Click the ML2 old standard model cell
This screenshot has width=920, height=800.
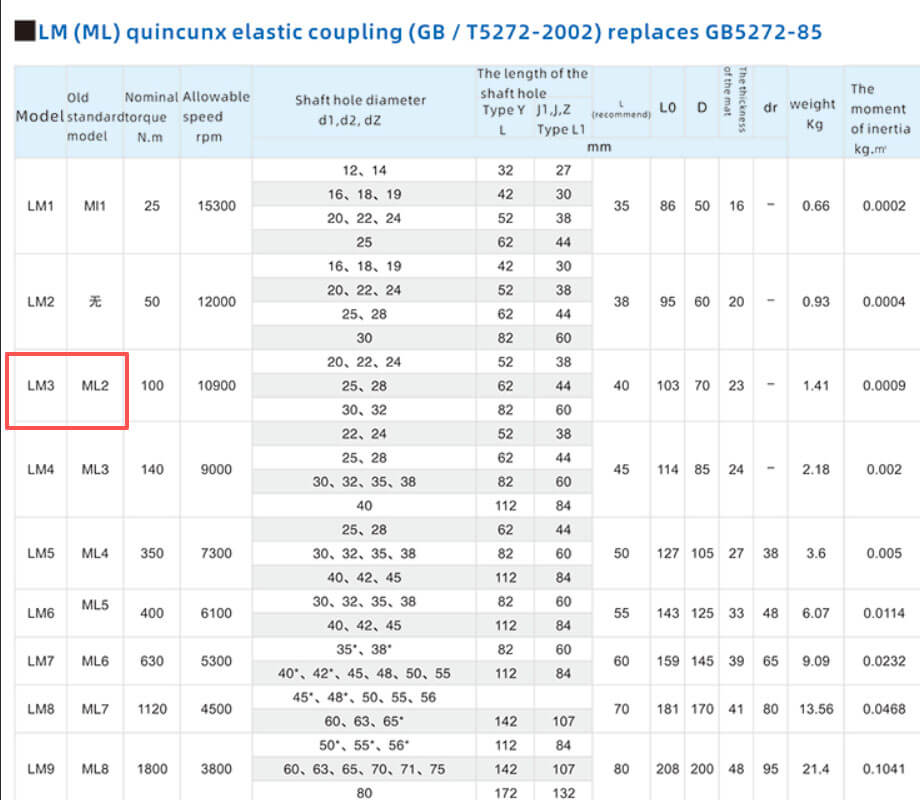coord(95,386)
